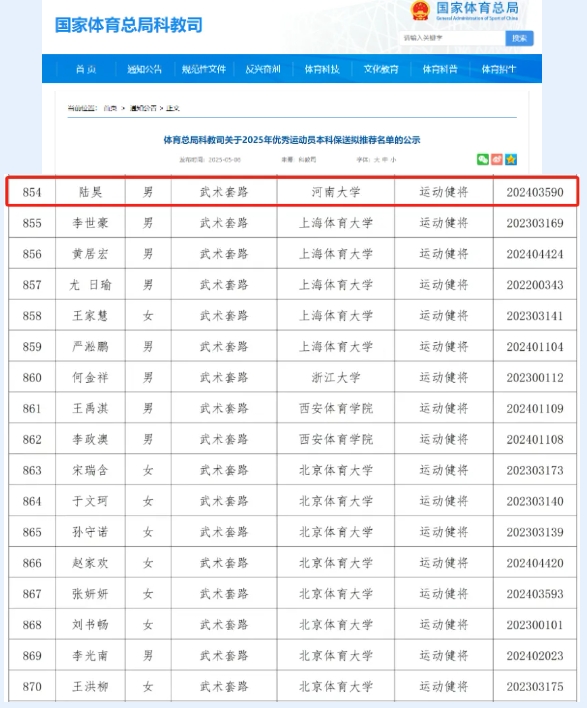Open the 首页 navigation tab
This screenshot has width=587, height=708.
[86, 69]
